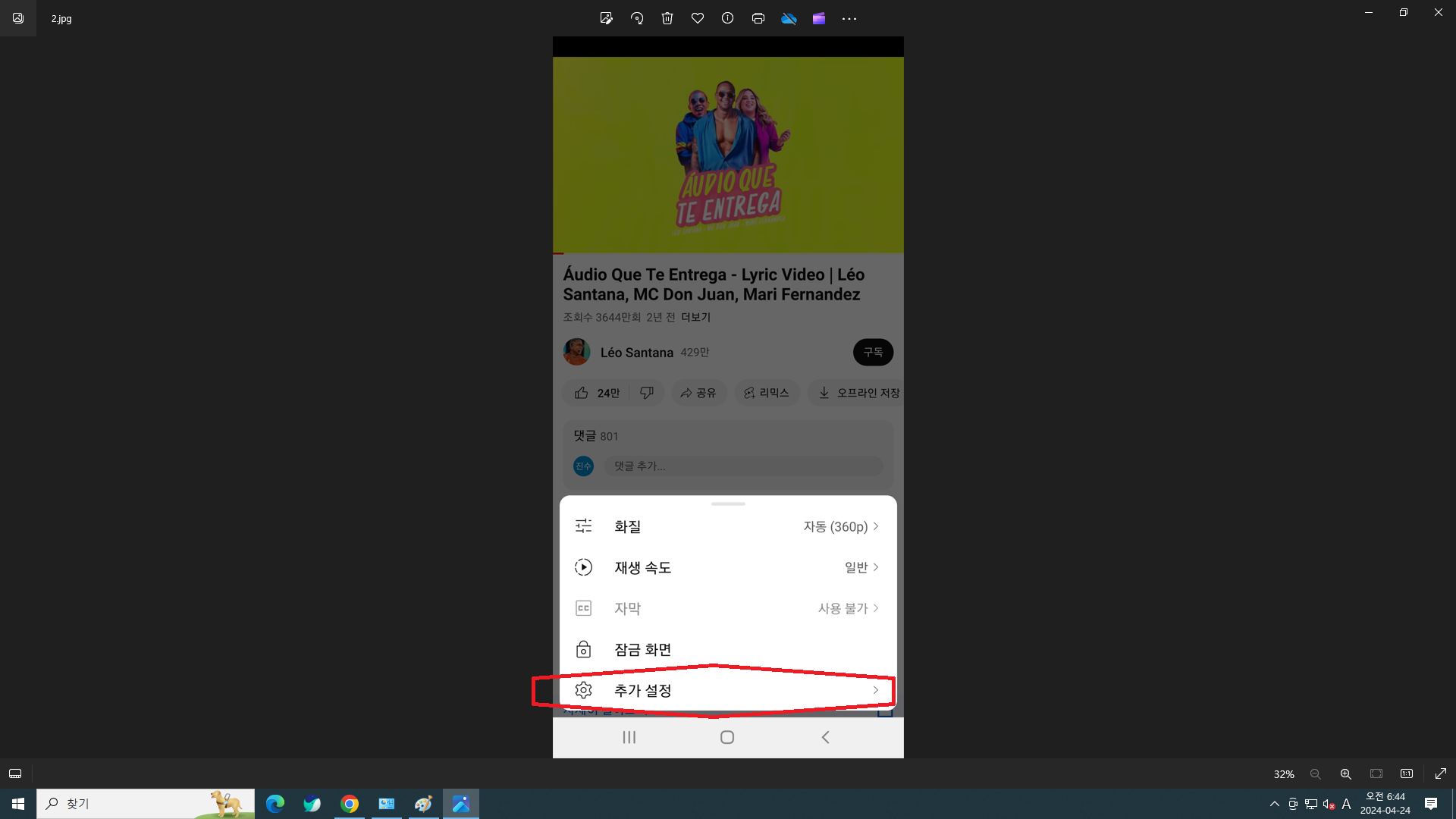
Task: Add image to favorites with heart icon
Action: (x=698, y=18)
